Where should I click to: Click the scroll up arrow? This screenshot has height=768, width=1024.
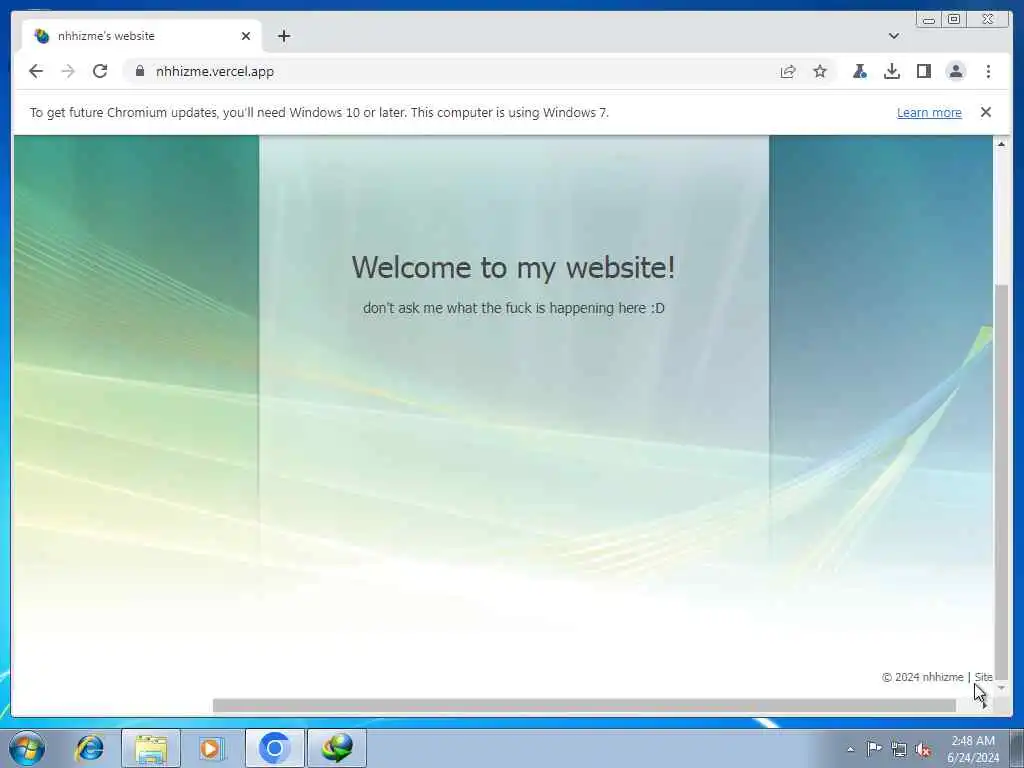click(x=1001, y=144)
